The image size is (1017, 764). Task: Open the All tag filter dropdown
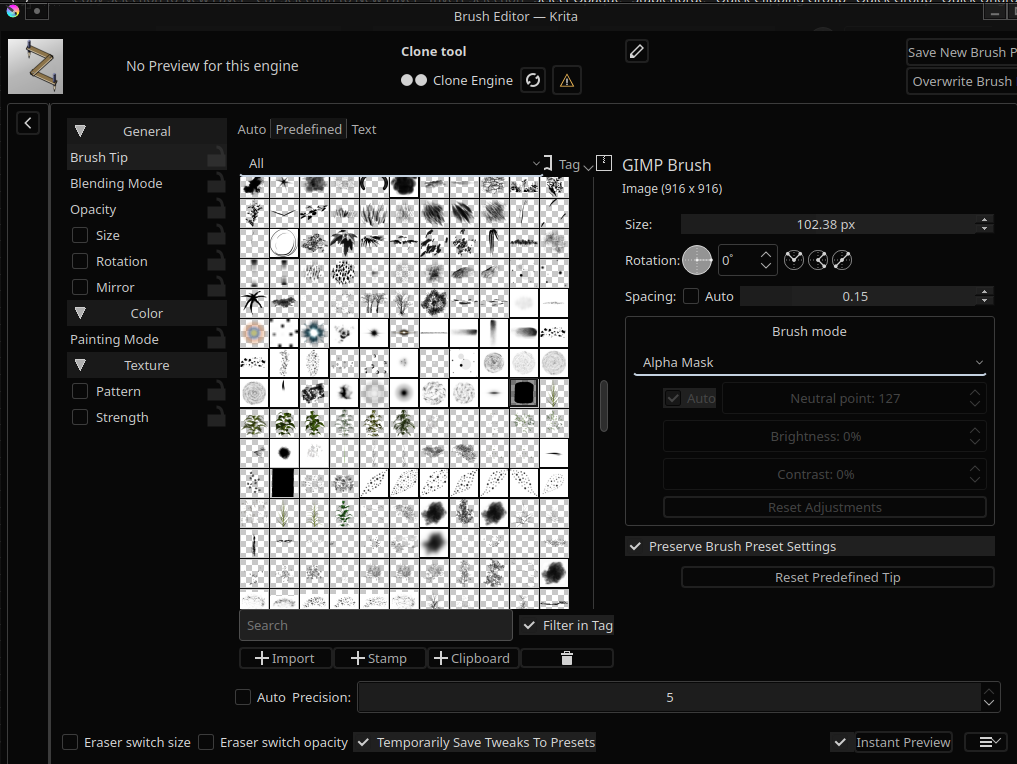pyautogui.click(x=392, y=163)
